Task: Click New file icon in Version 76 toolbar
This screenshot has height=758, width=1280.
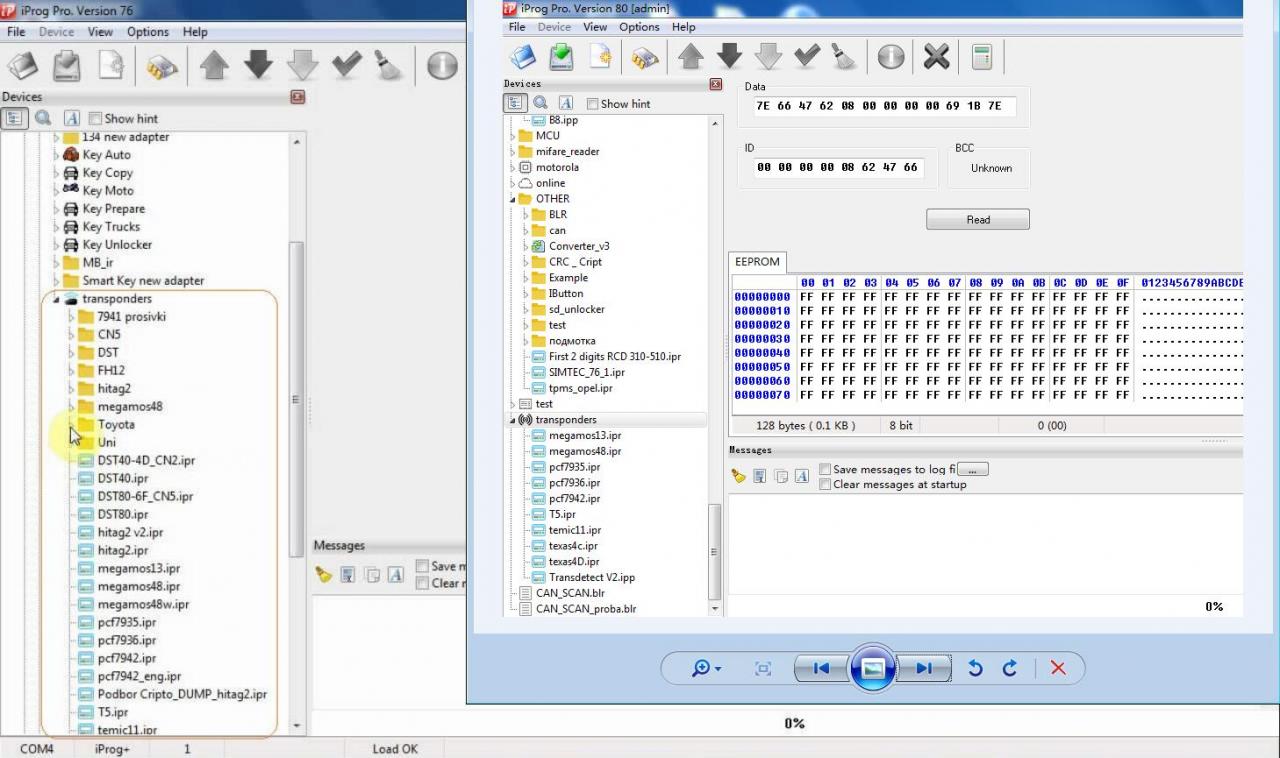Action: (111, 66)
